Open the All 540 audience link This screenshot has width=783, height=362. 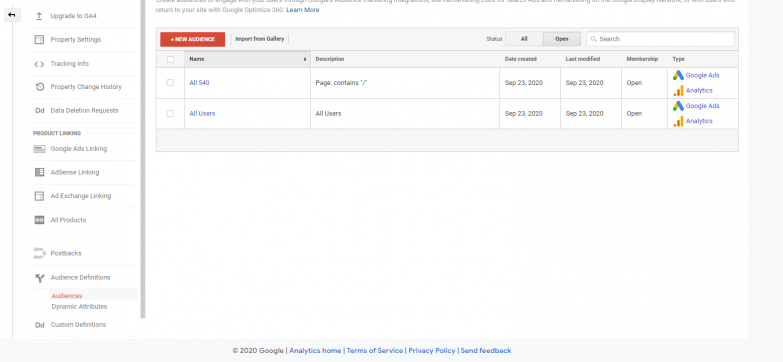tap(199, 83)
